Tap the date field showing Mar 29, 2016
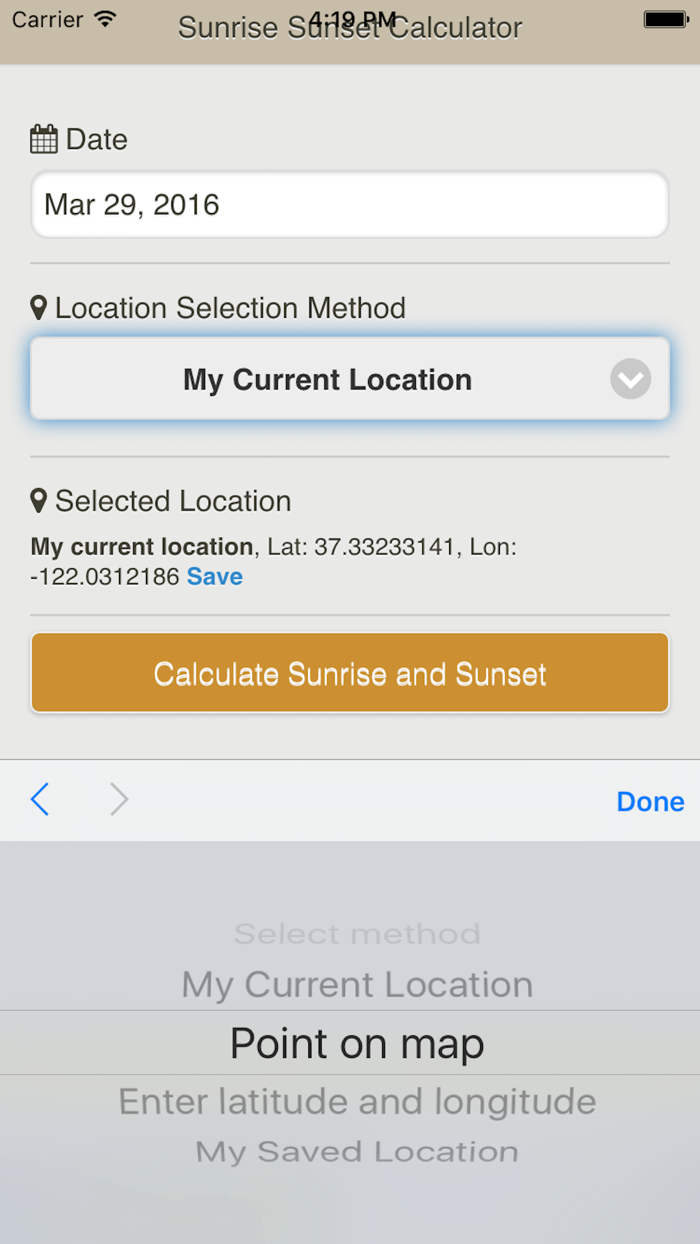The height and width of the screenshot is (1244, 700). point(349,204)
